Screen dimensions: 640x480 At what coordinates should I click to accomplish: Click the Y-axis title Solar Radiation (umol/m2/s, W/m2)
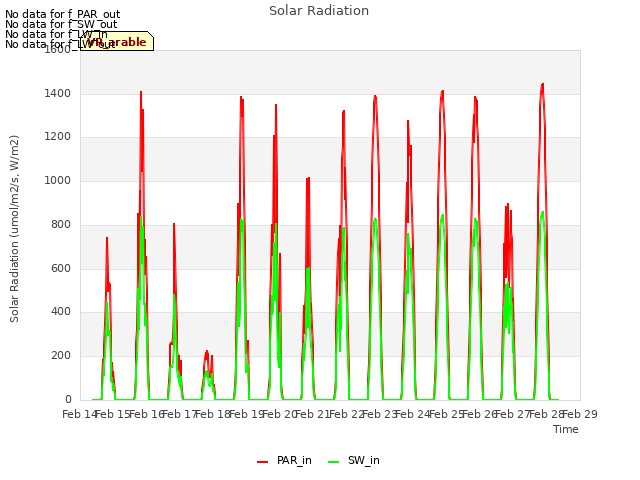tap(14, 229)
